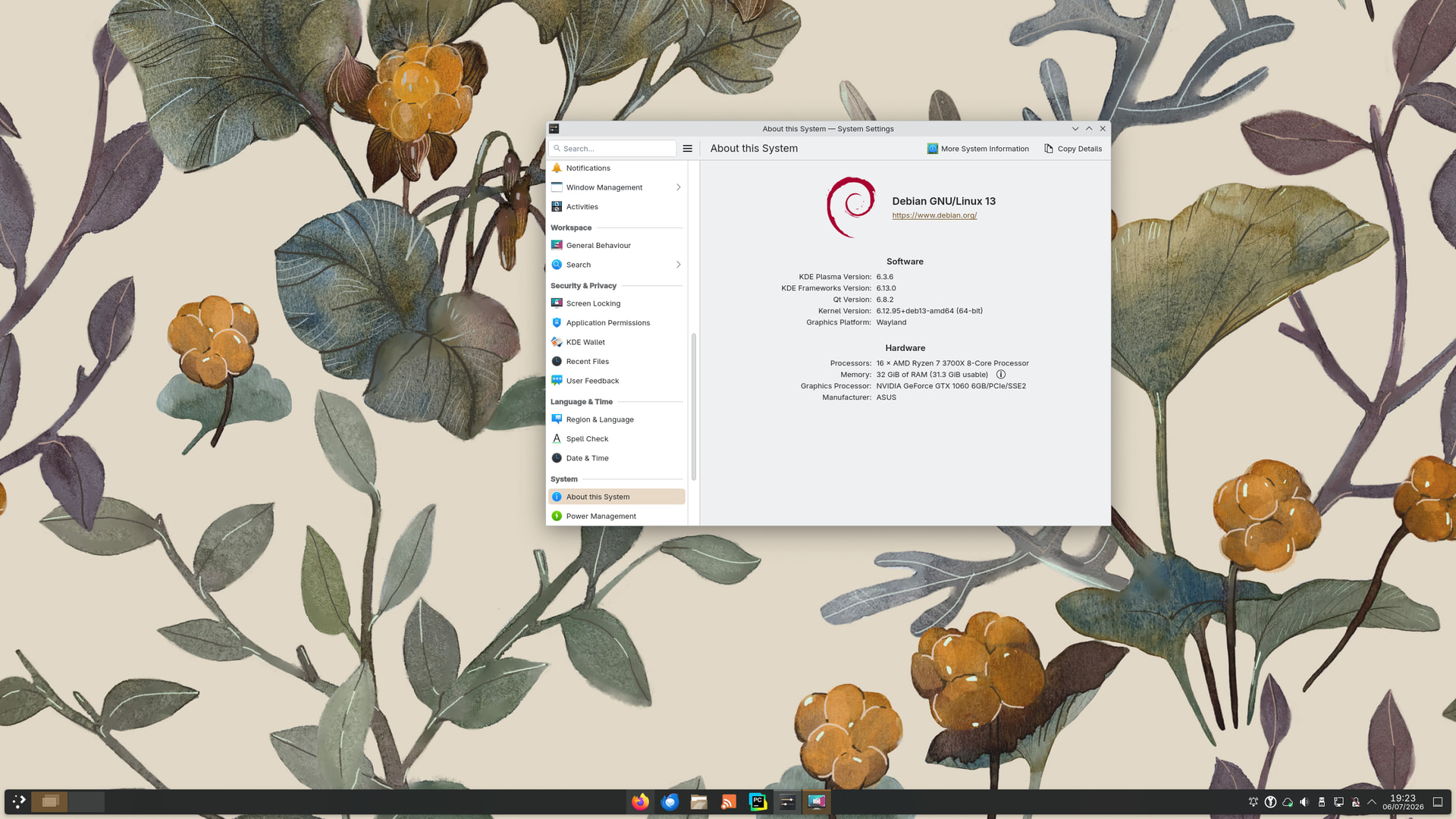The image size is (1456, 819).
Task: Open the application launcher icon
Action: (x=19, y=802)
